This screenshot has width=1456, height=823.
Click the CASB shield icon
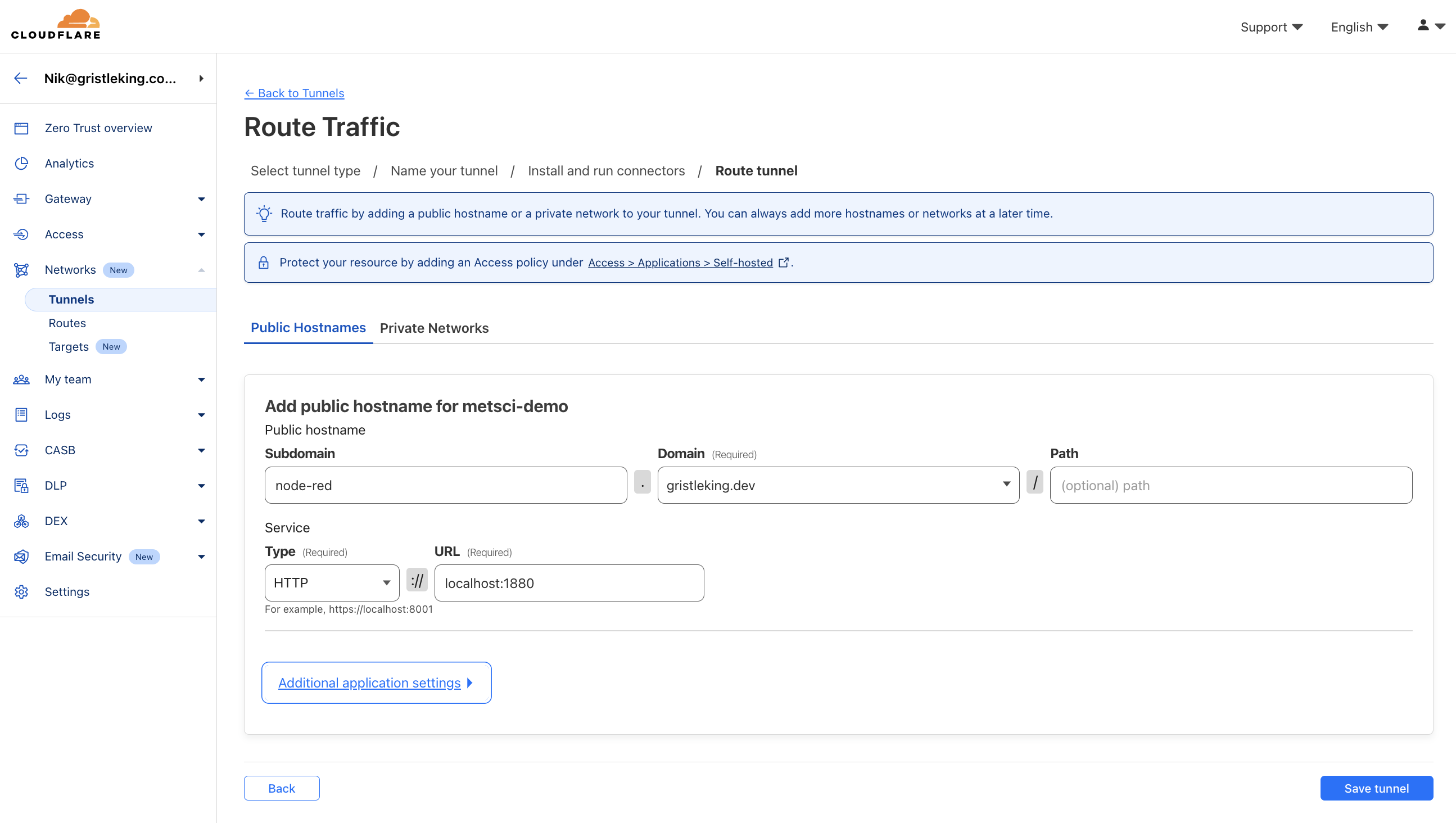[x=21, y=450]
